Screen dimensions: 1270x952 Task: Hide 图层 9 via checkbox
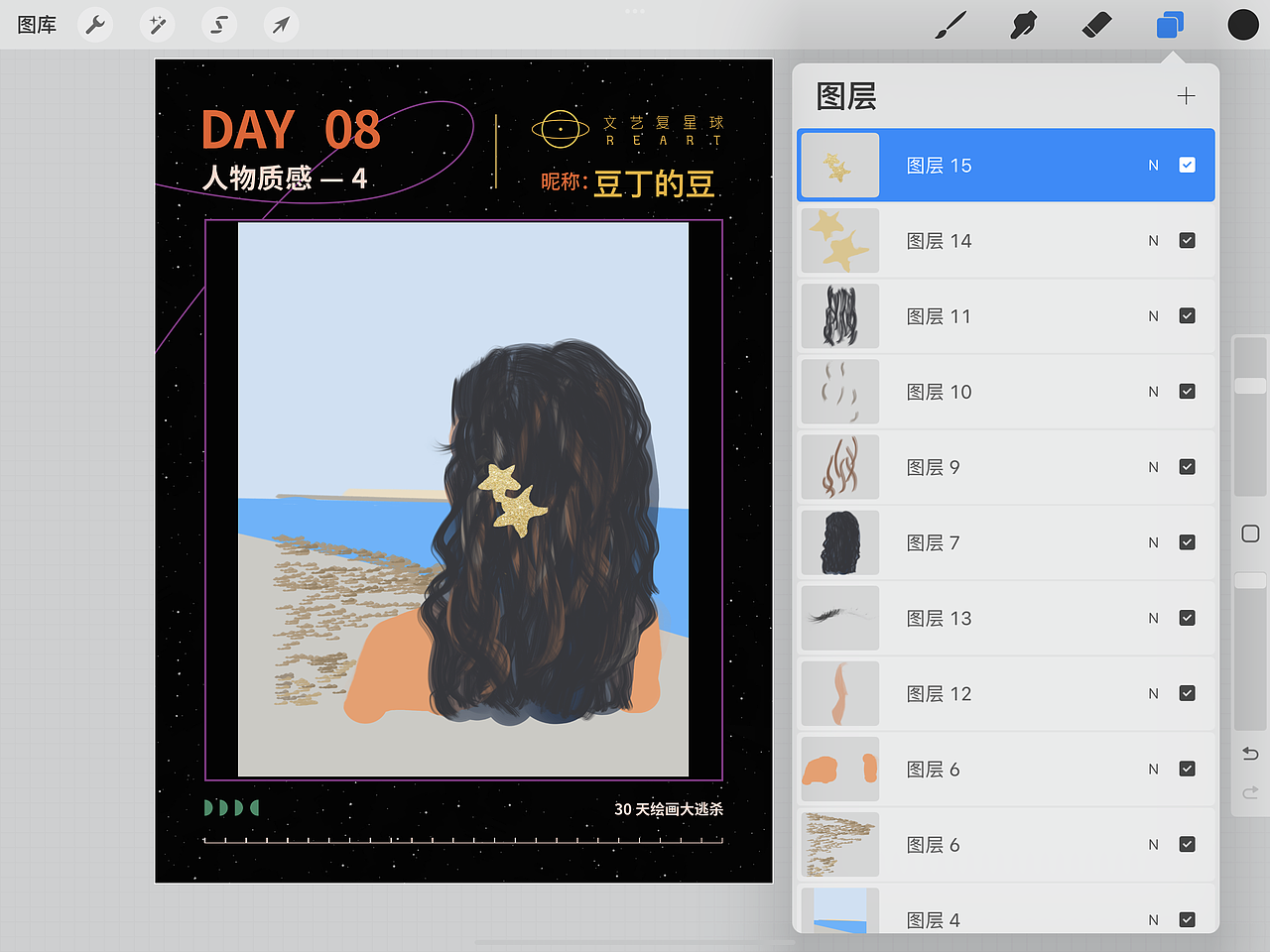pos(1187,466)
